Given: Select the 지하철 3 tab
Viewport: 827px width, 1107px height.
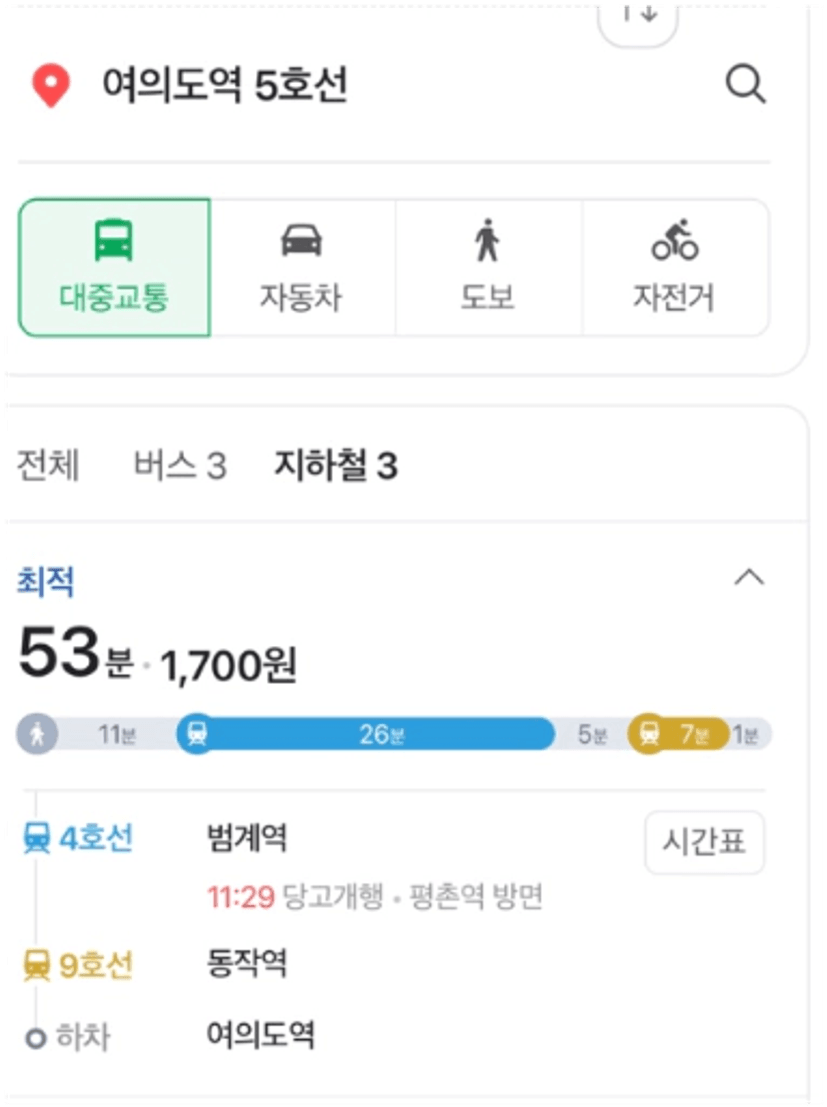Looking at the screenshot, I should click(336, 465).
